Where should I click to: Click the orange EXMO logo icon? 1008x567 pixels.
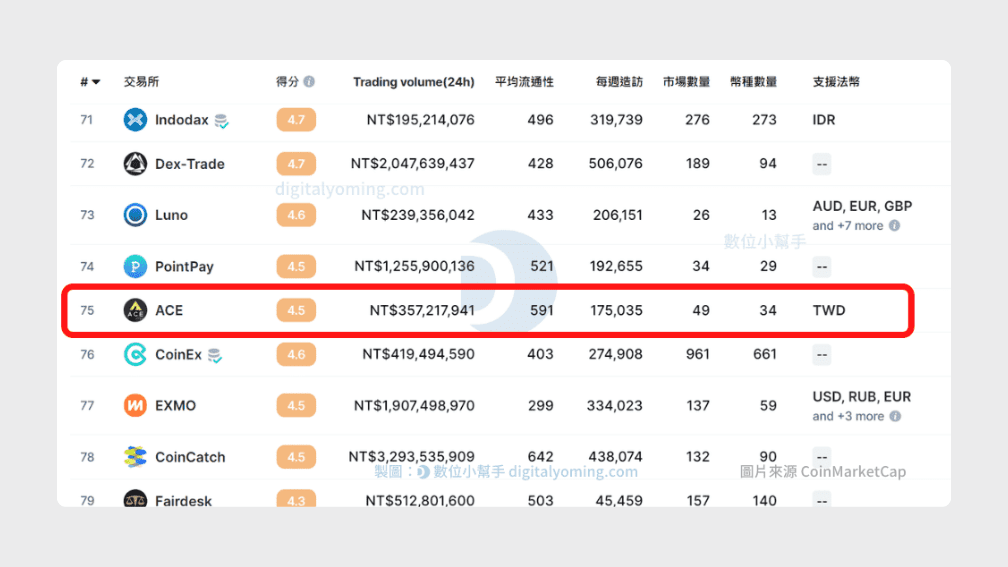click(x=135, y=406)
